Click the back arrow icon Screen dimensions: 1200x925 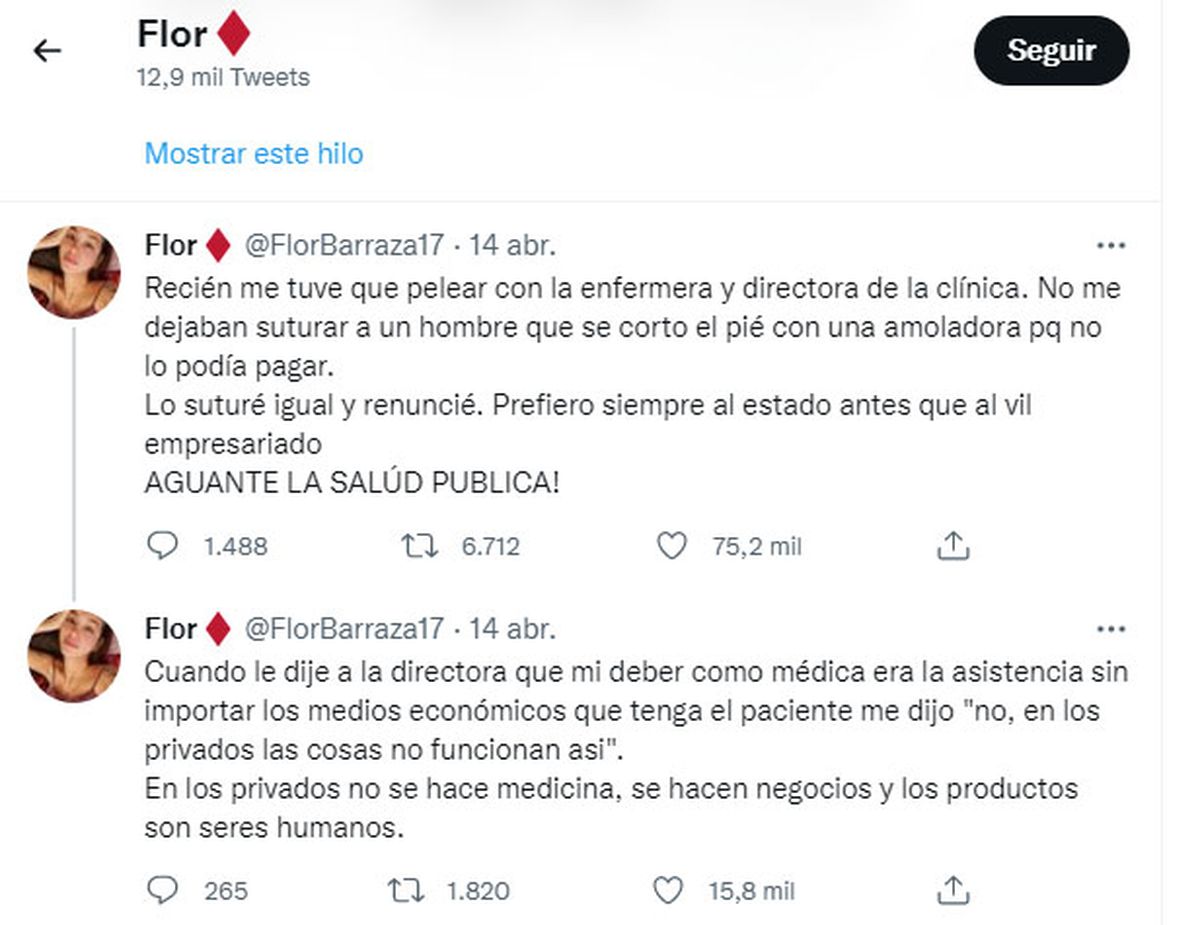click(x=47, y=51)
